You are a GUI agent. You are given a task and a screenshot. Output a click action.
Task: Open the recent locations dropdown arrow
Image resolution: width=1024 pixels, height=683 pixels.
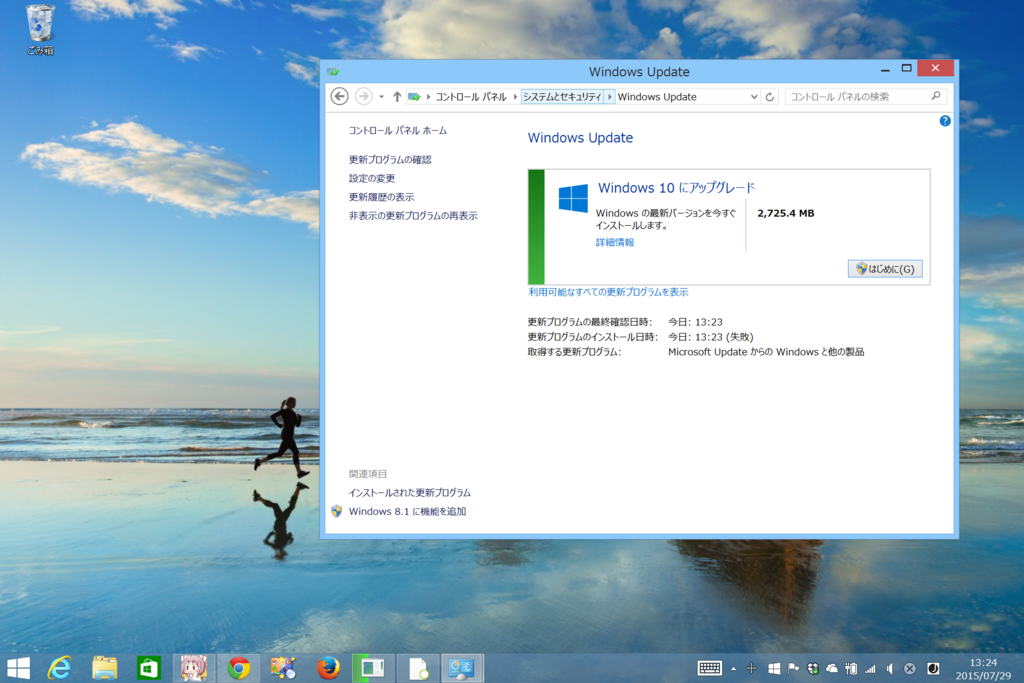[381, 97]
